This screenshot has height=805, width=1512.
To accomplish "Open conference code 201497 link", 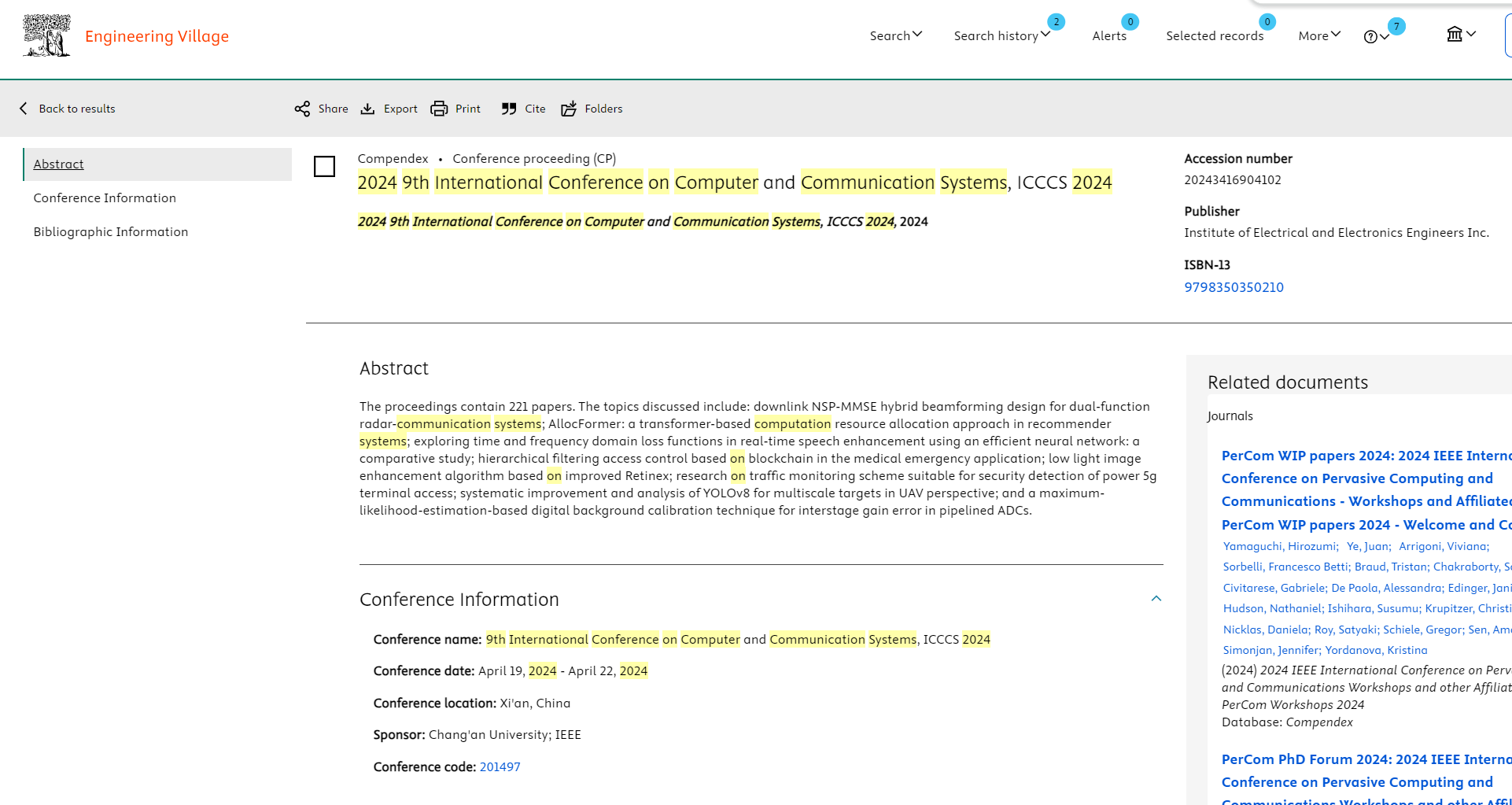I will [500, 766].
